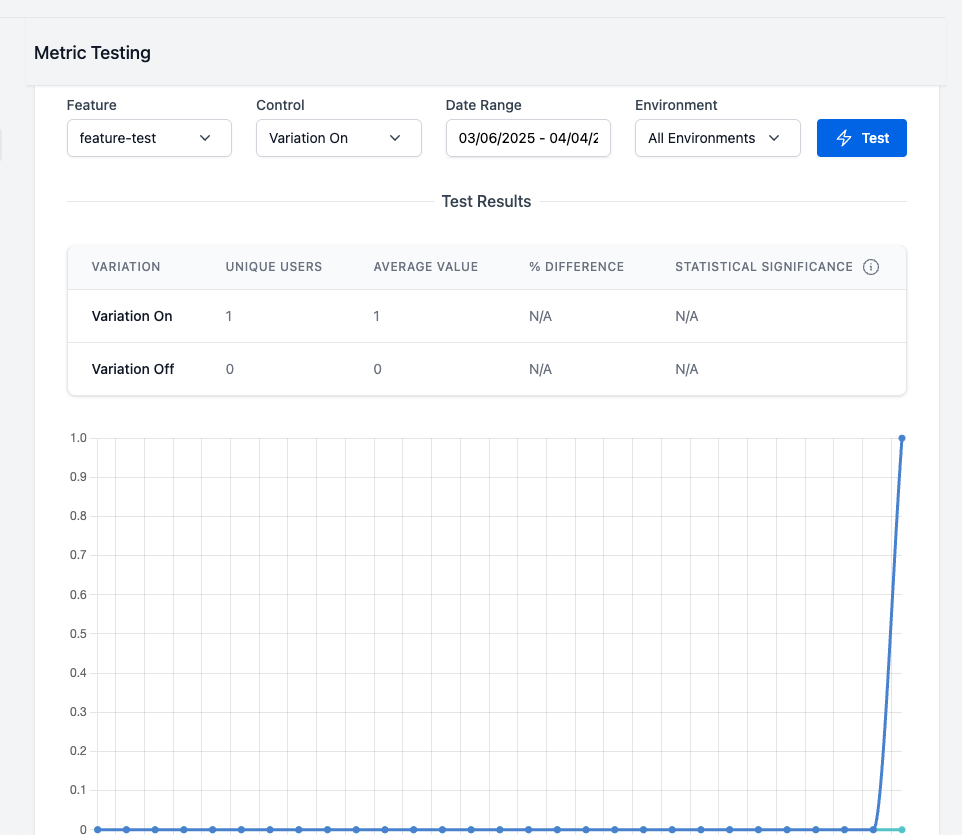Screen dimensions: 962x835
Task: Click the first blue data point on chart
Action: 97,829
